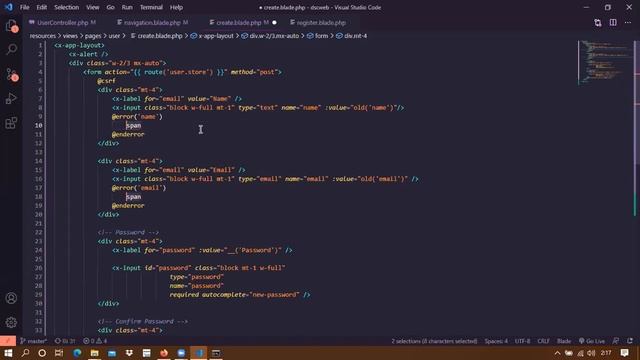Open the Run menu
Image resolution: width=640 pixels, height=360 pixels.
pyautogui.click(x=127, y=7)
